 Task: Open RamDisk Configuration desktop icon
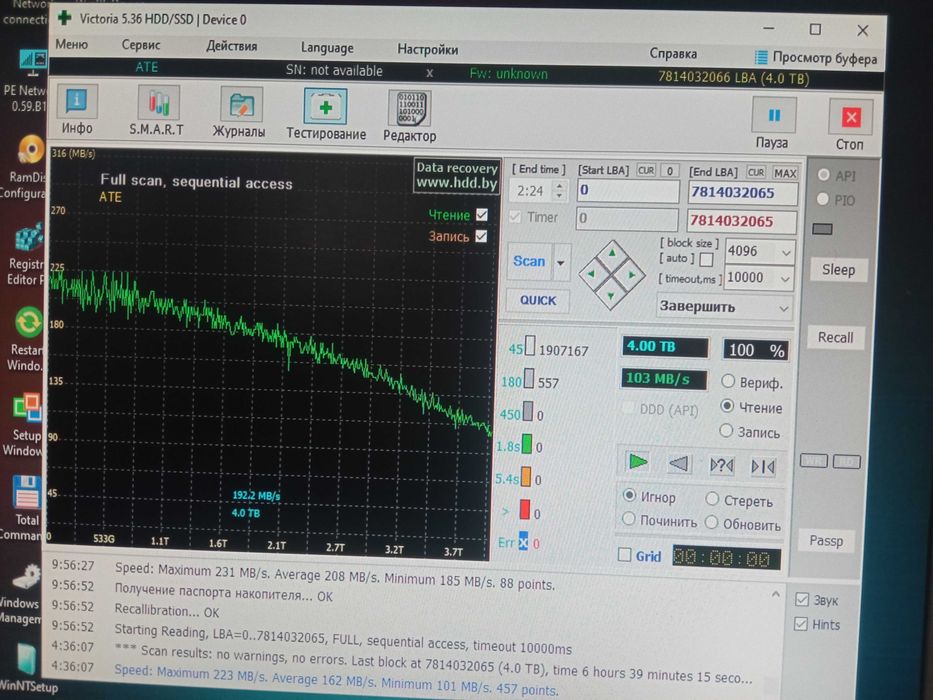tap(29, 167)
